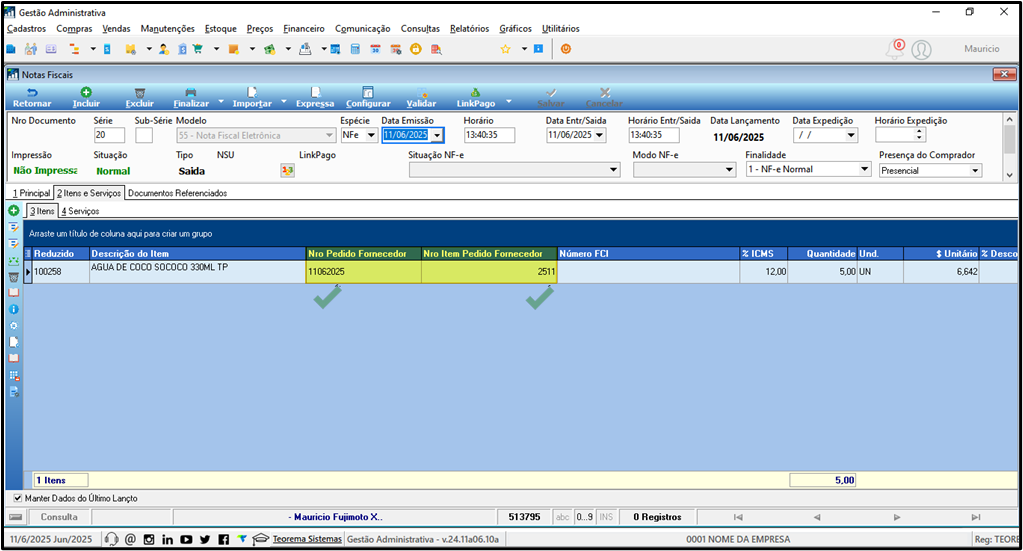Click the Horário Expedição spinner control

[919, 135]
